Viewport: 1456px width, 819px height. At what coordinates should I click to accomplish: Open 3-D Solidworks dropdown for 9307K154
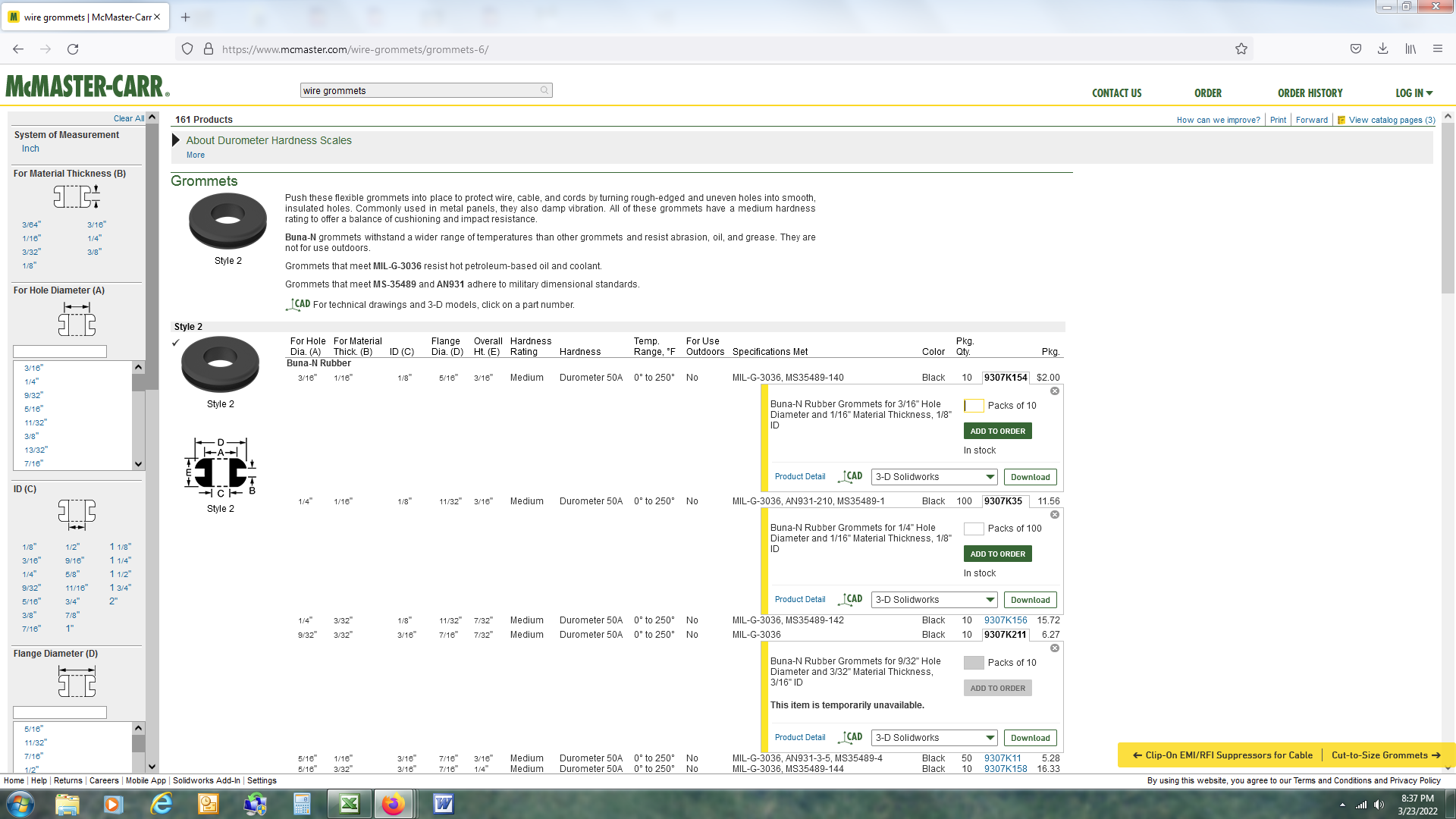934,477
